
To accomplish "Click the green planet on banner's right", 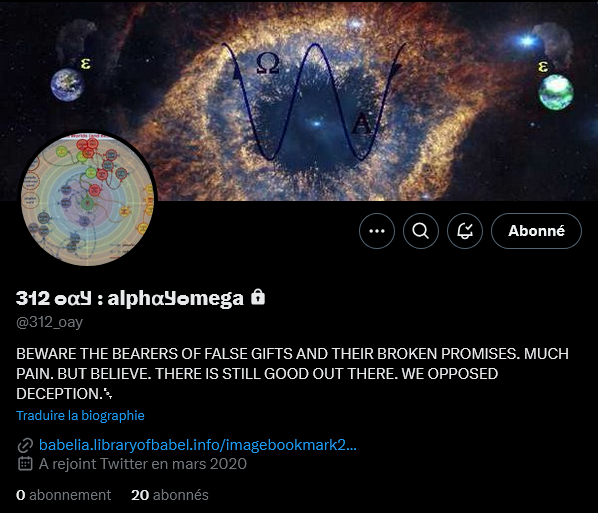I will tap(556, 92).
